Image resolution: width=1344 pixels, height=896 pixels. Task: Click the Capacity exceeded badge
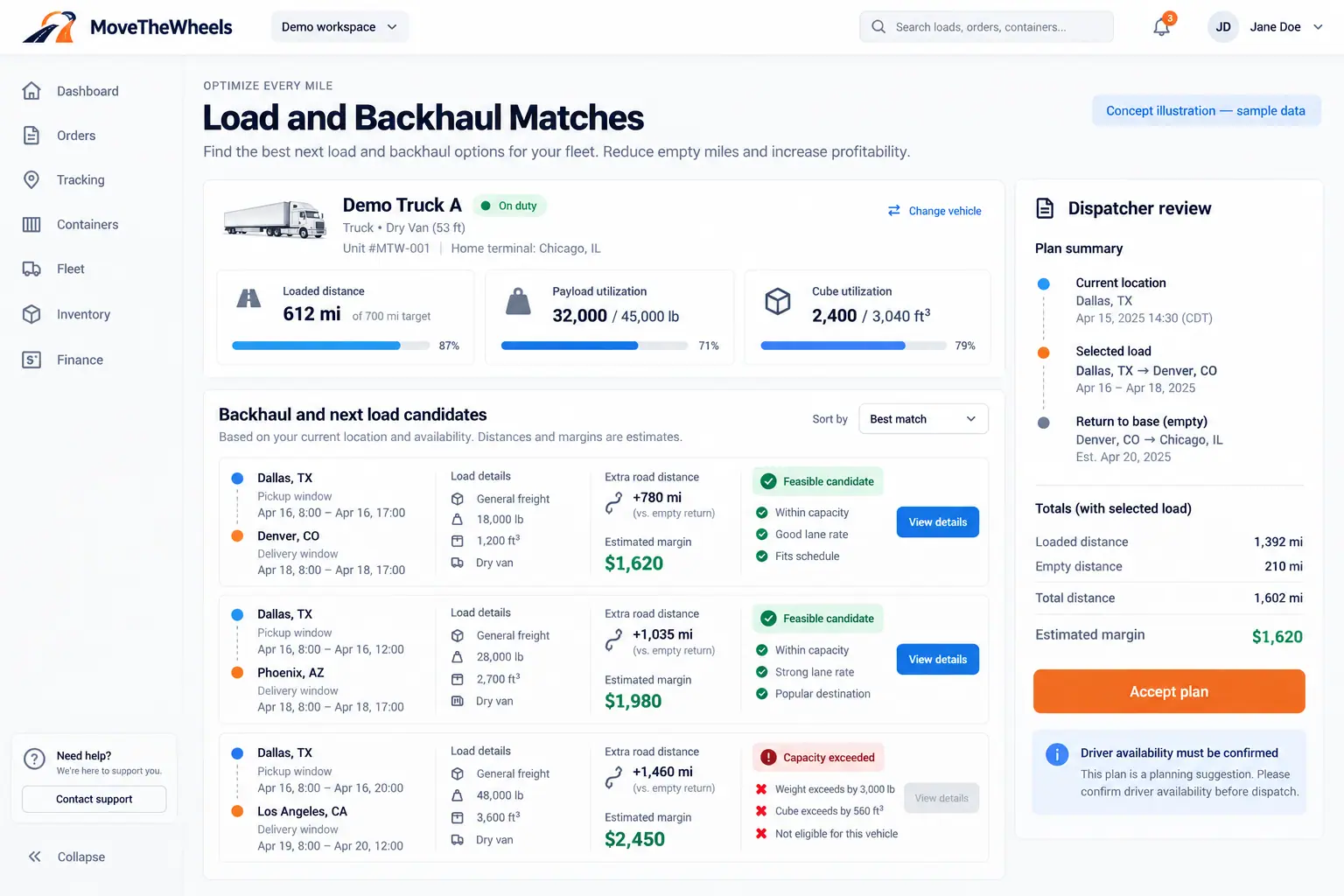pos(819,758)
